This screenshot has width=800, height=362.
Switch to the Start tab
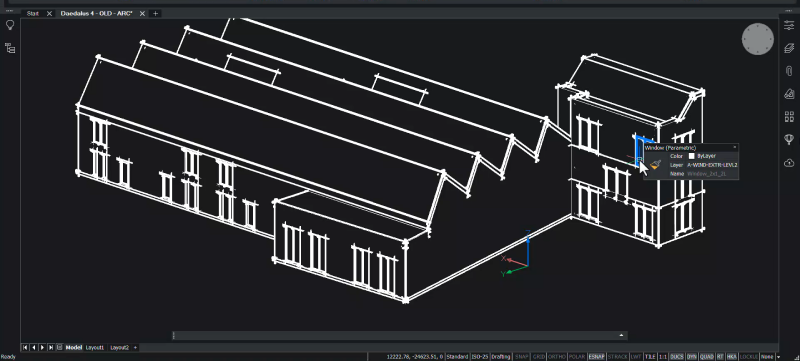[x=33, y=13]
